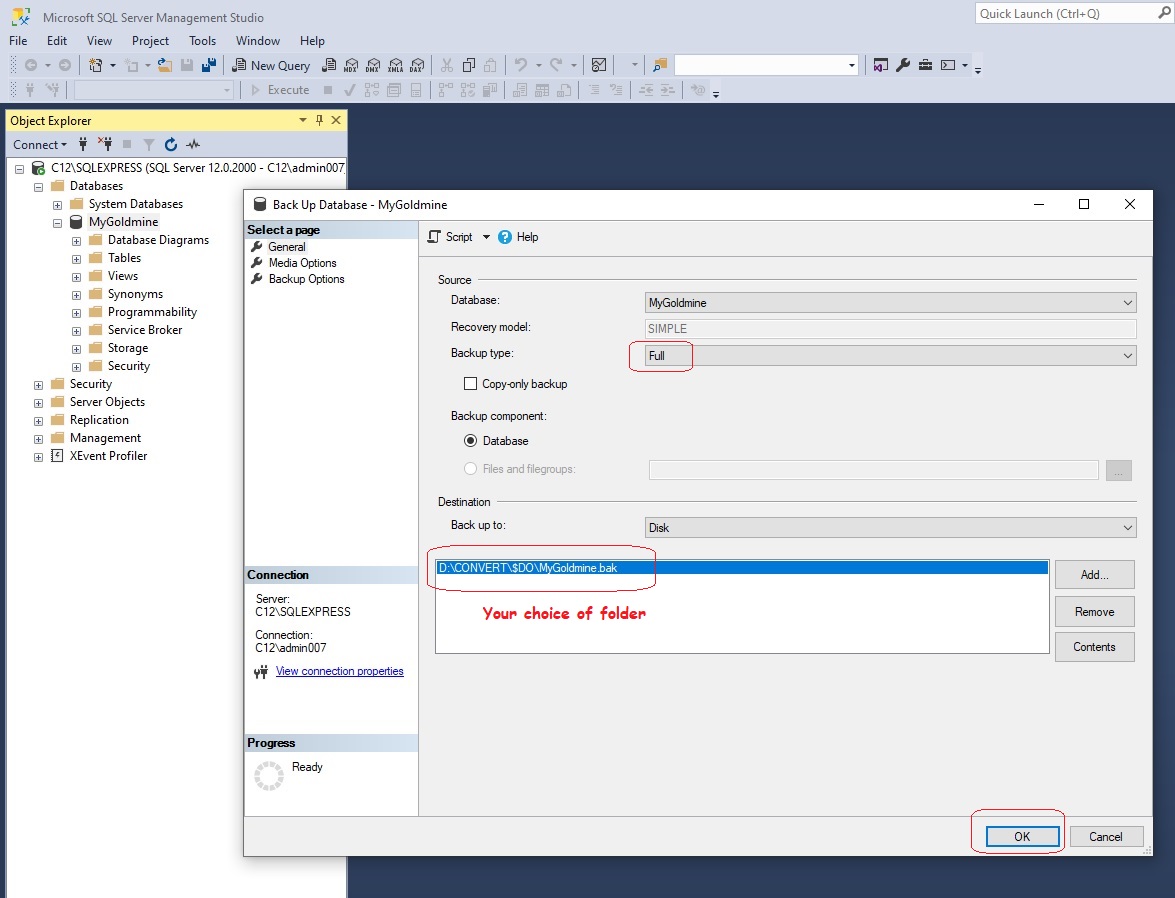Click the New Query toolbar button
1175x898 pixels.
tap(271, 65)
